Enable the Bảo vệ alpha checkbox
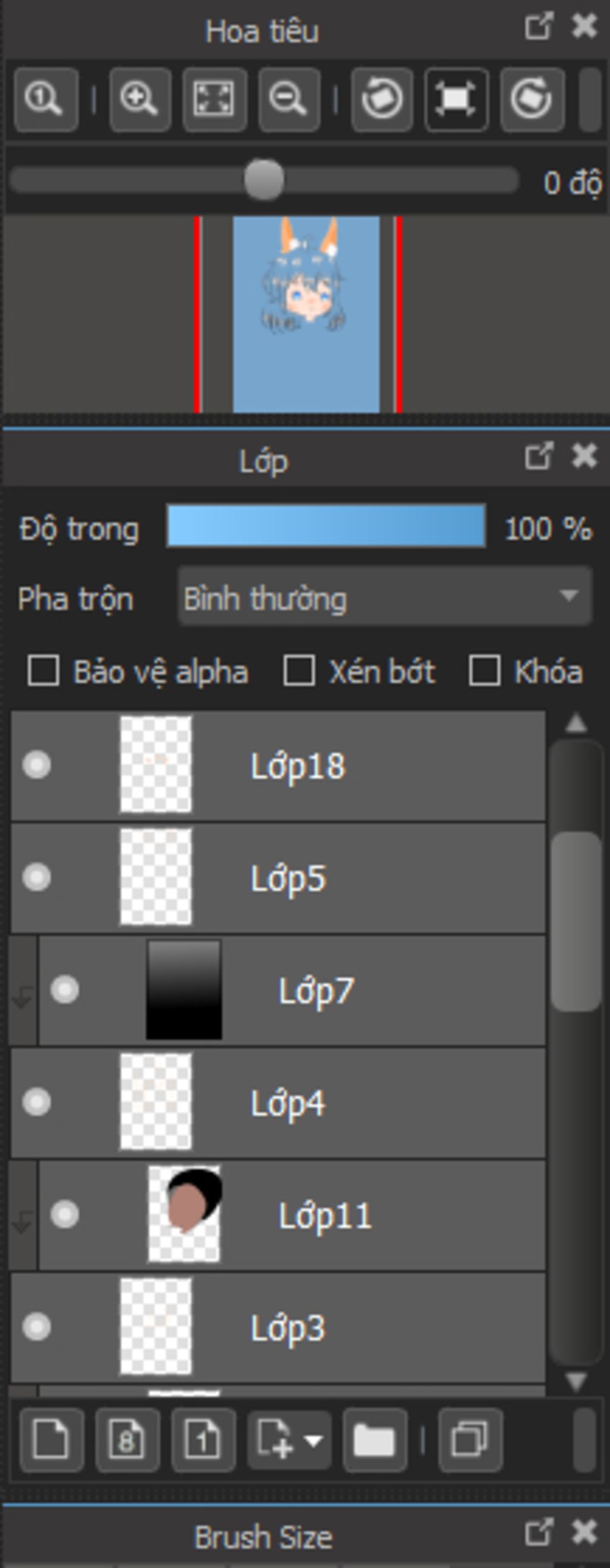This screenshot has width=610, height=1568. [44, 671]
